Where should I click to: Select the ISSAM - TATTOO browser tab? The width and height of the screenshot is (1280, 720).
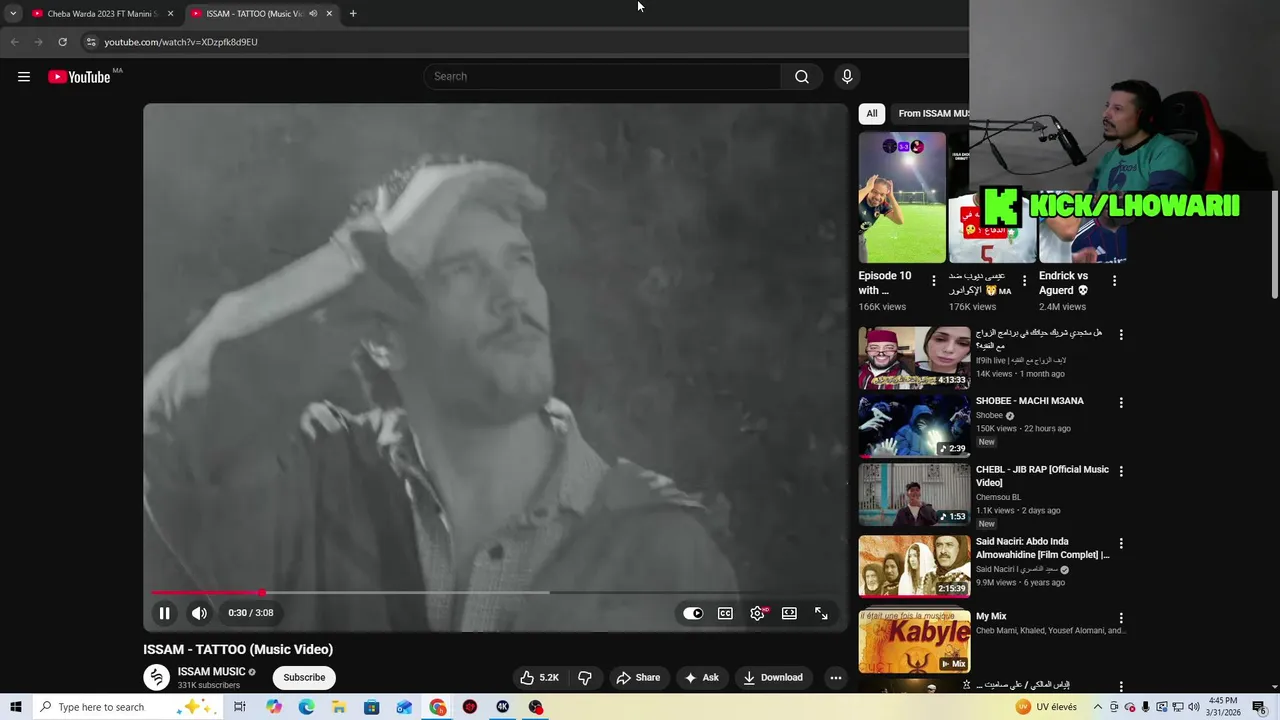tap(254, 14)
